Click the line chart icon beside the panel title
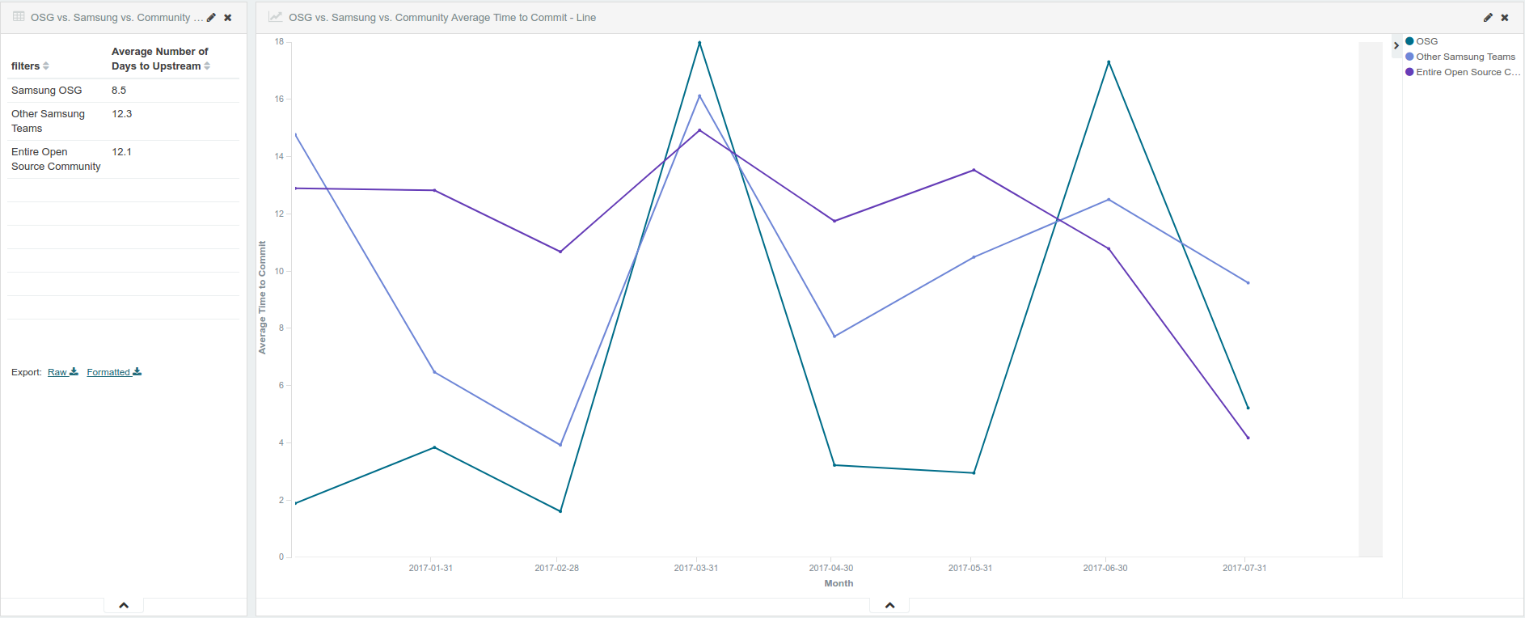This screenshot has width=1525, height=618. pyautogui.click(x=275, y=17)
